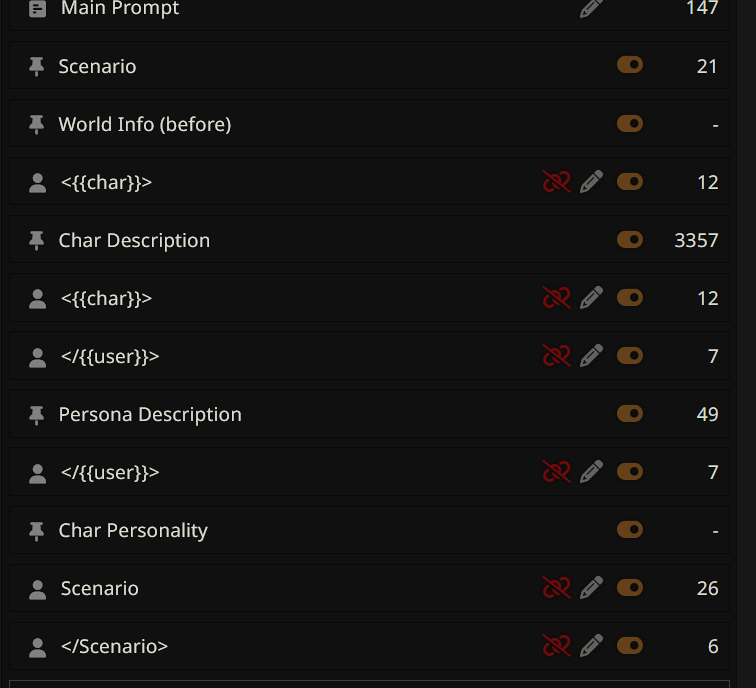The image size is (756, 688).
Task: Open editor for the </Scenario> prompt
Action: pos(592,646)
